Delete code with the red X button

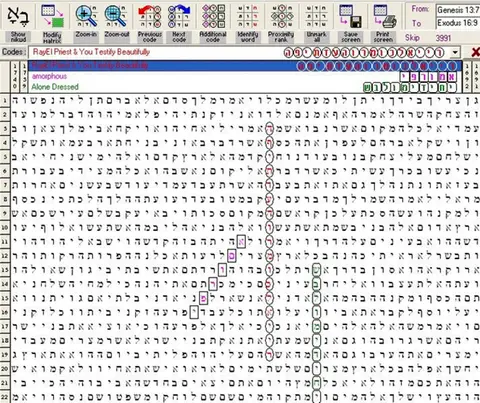(x=475, y=52)
